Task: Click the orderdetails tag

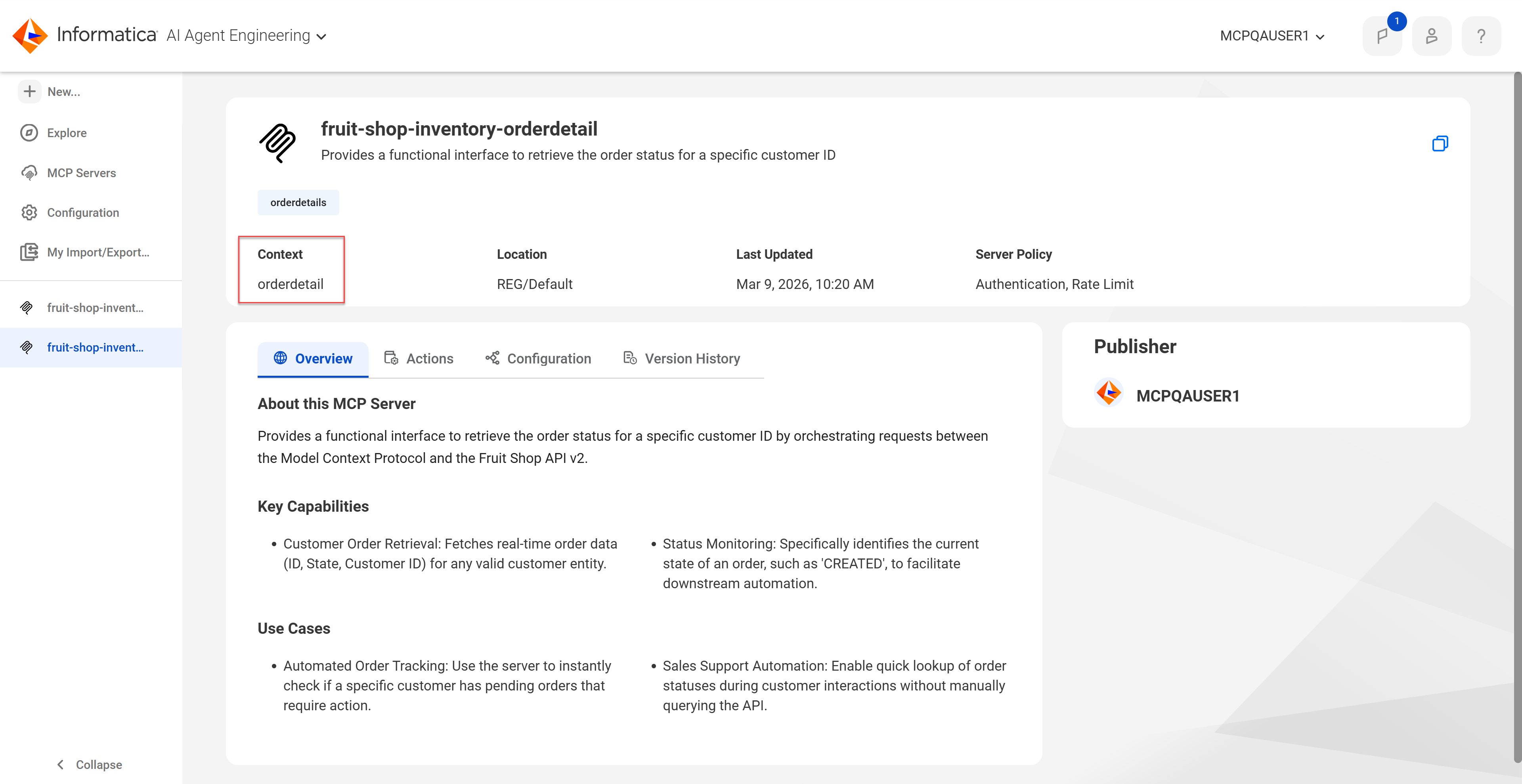Action: click(298, 203)
